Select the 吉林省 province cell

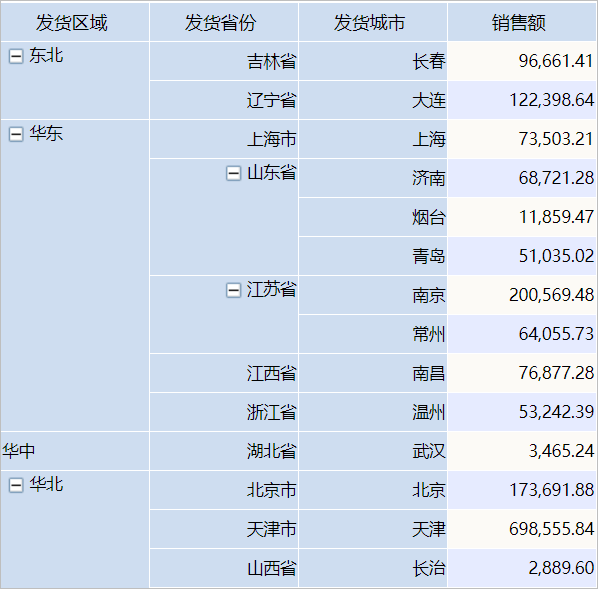click(x=224, y=61)
